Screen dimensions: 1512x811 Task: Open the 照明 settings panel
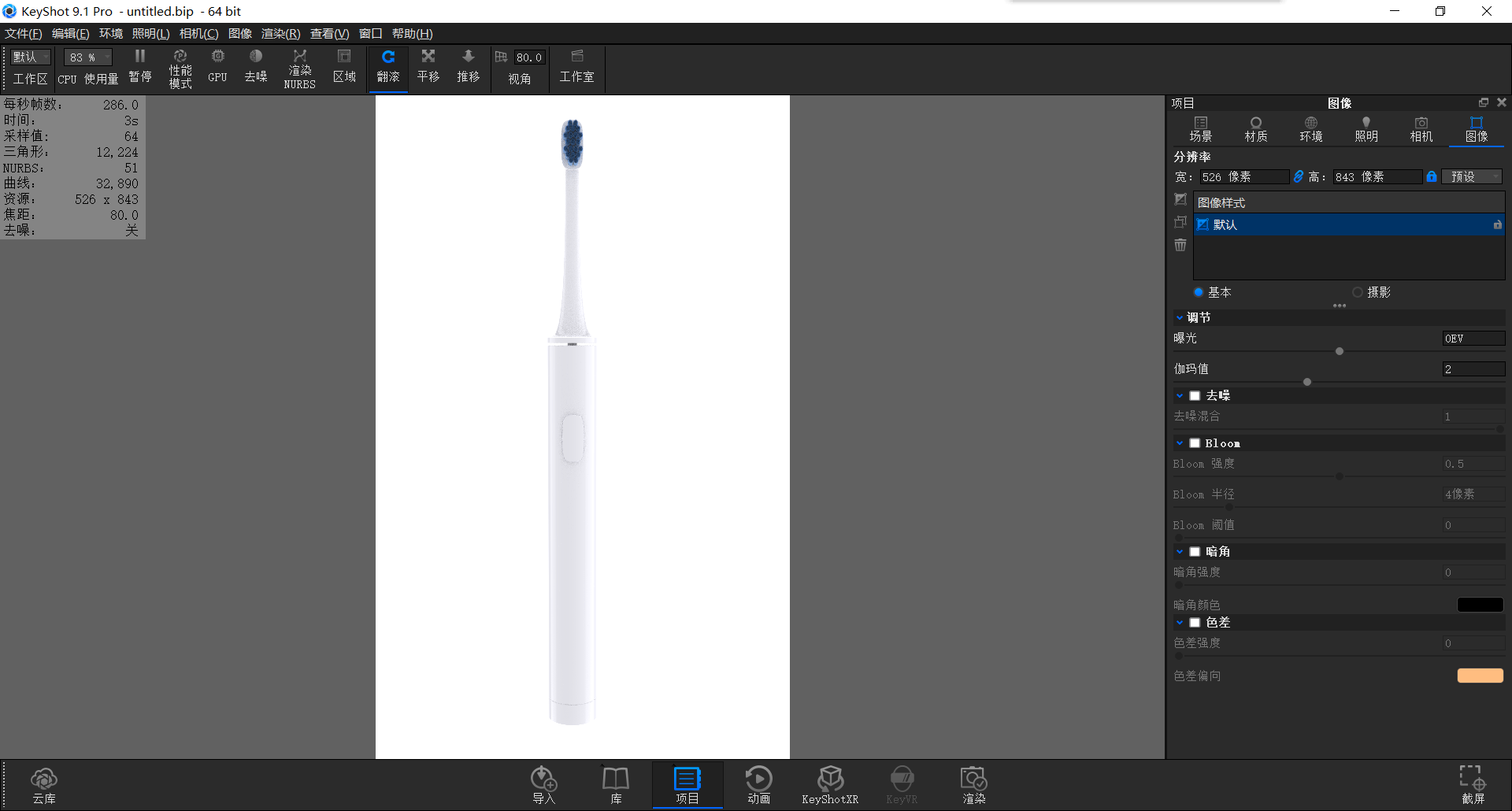[x=1366, y=128]
